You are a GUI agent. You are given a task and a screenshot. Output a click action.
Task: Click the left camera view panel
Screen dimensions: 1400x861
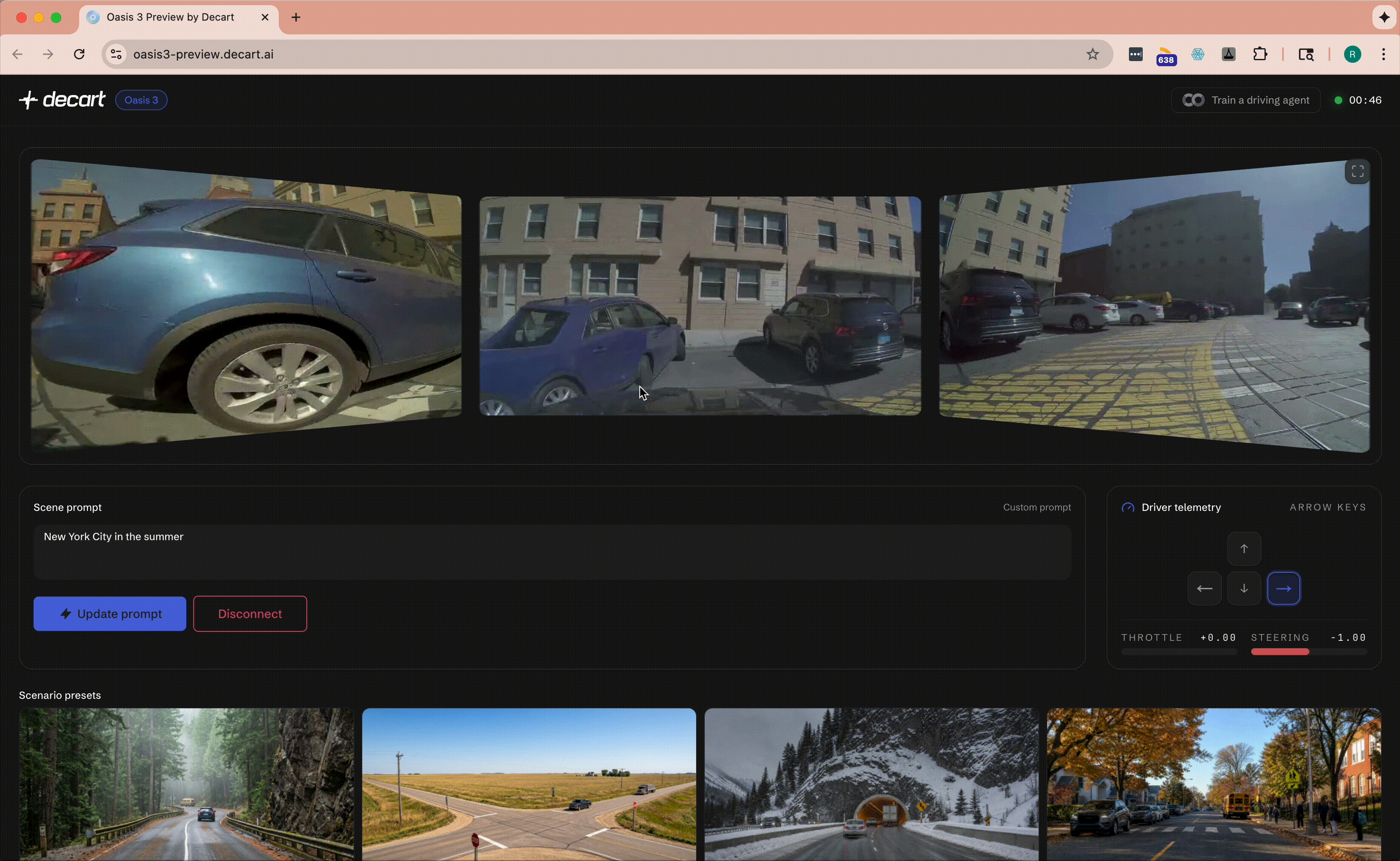pos(246,305)
